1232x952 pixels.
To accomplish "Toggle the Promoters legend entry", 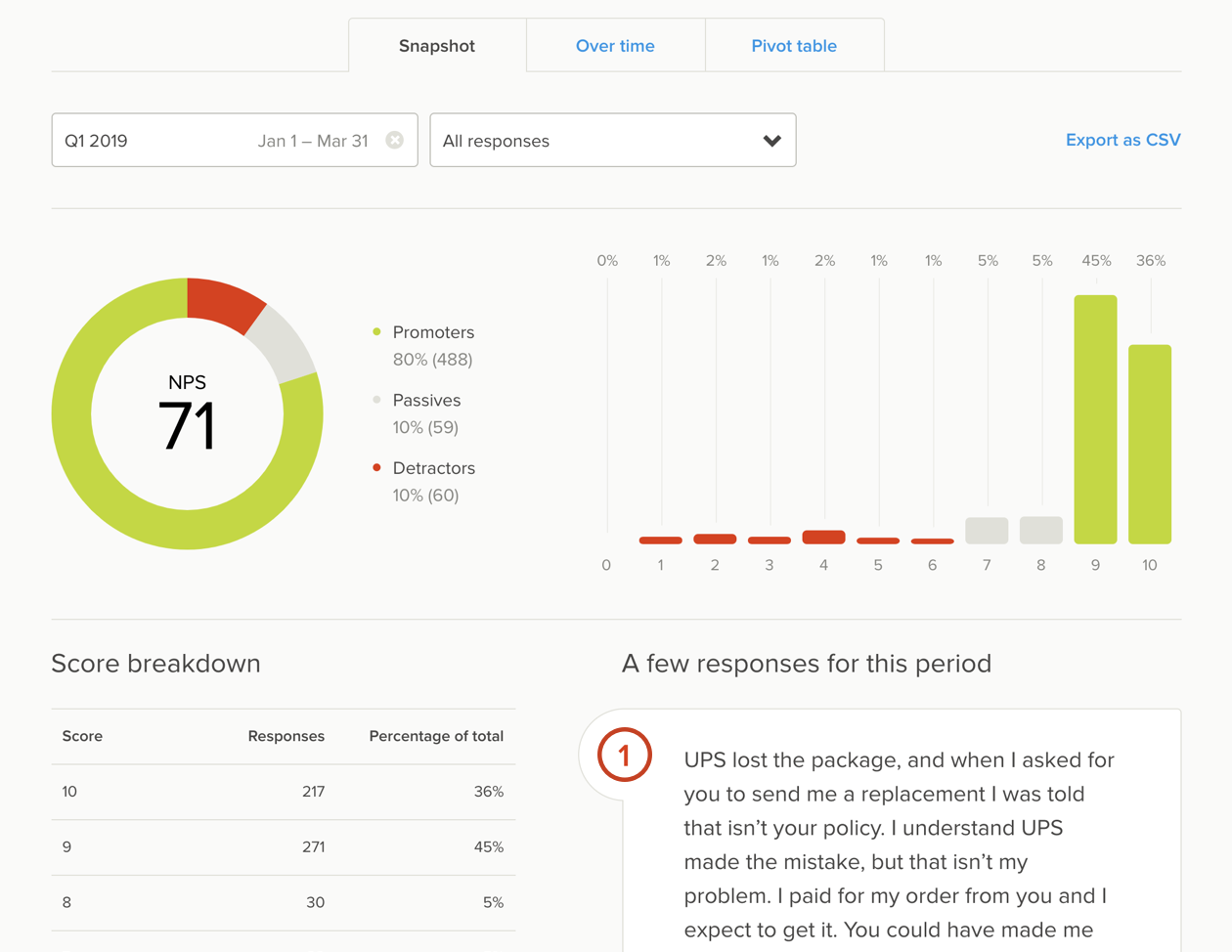I will [433, 332].
